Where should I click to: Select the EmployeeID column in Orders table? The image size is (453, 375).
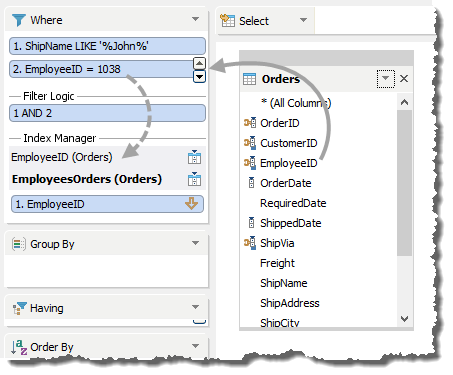289,163
